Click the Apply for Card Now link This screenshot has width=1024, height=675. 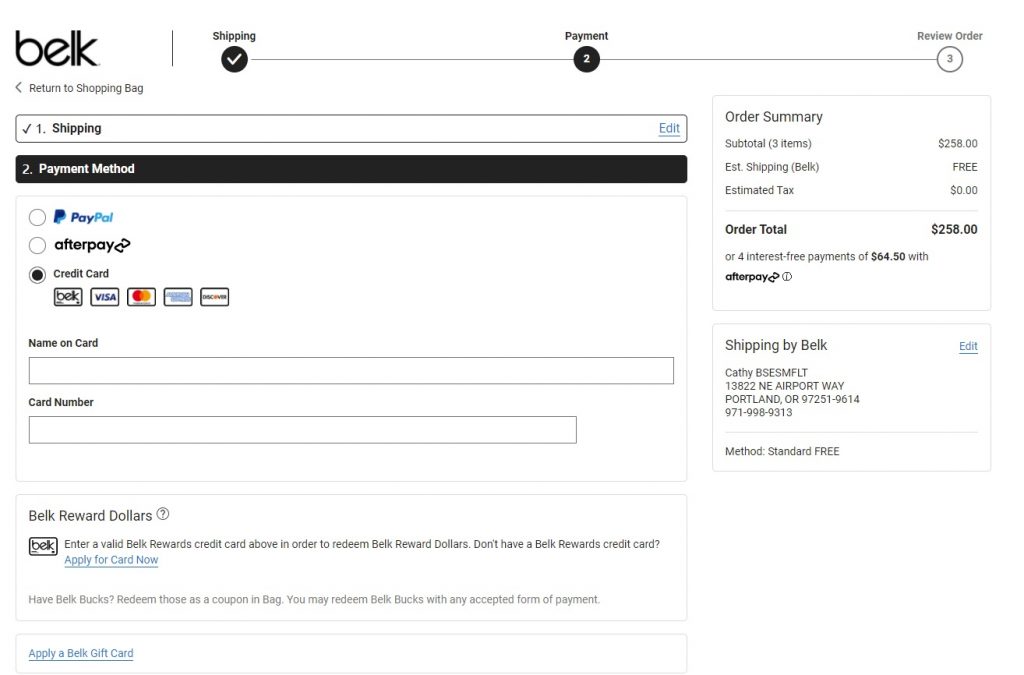pyautogui.click(x=111, y=560)
